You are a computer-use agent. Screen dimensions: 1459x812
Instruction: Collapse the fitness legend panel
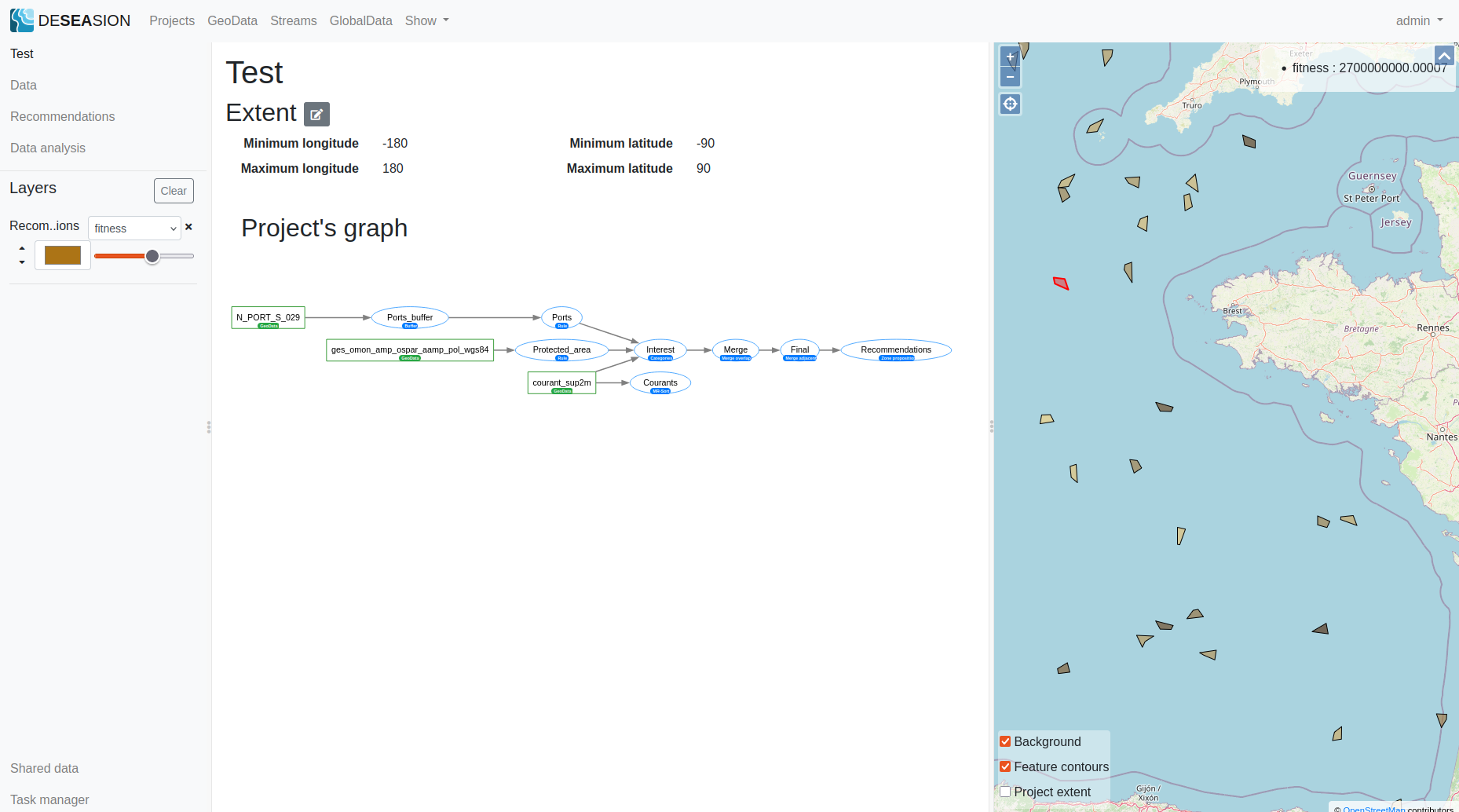coord(1443,56)
